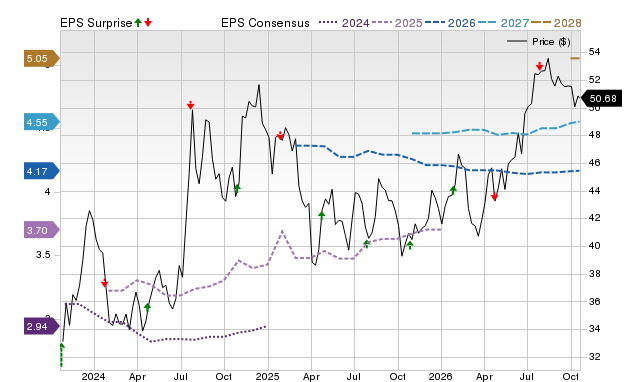Click the 38 price axis label
The width and height of the screenshot is (640, 382).
tap(594, 273)
